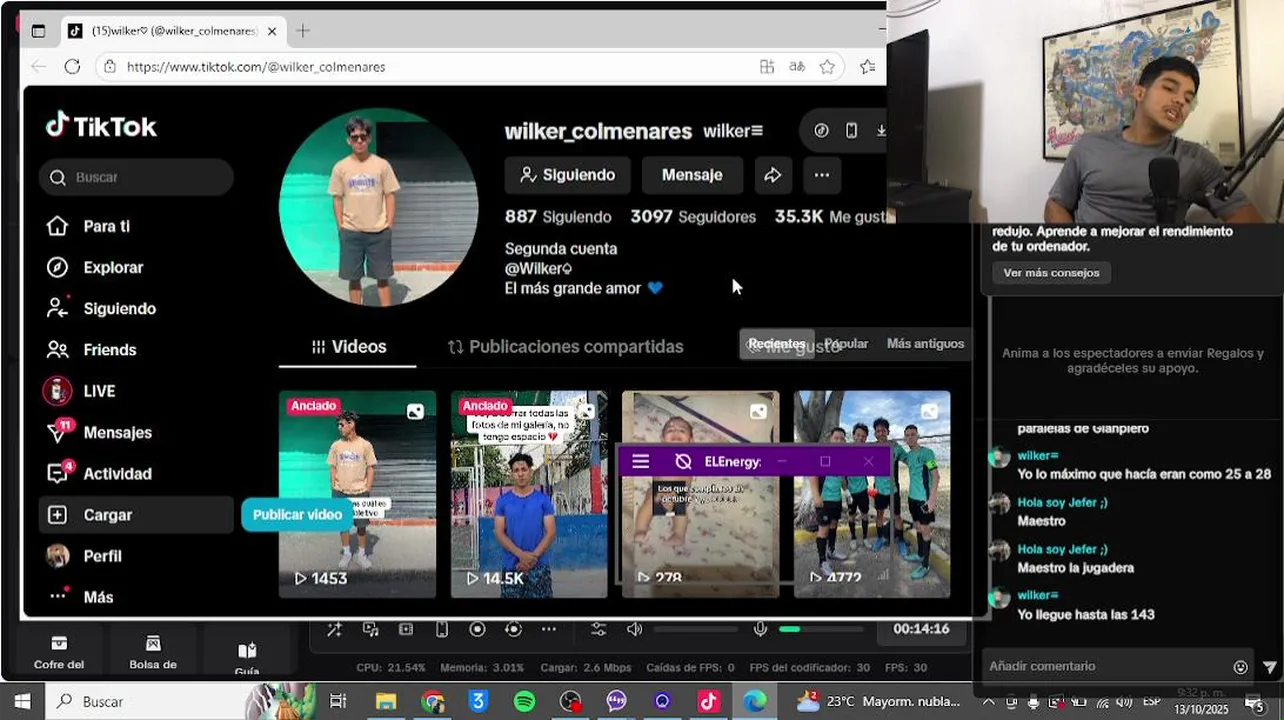Click Mensaje button on profile
1284x720 pixels.
click(692, 175)
